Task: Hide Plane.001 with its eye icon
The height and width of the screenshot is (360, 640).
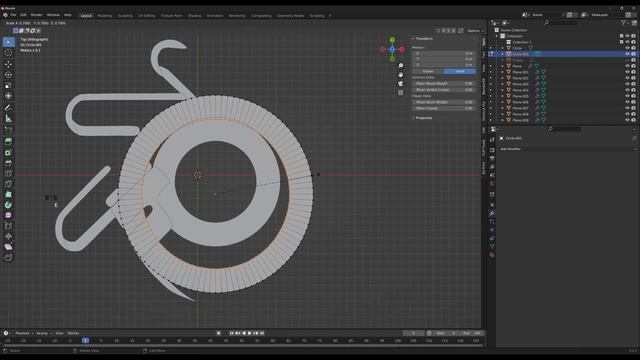Action: click(627, 72)
